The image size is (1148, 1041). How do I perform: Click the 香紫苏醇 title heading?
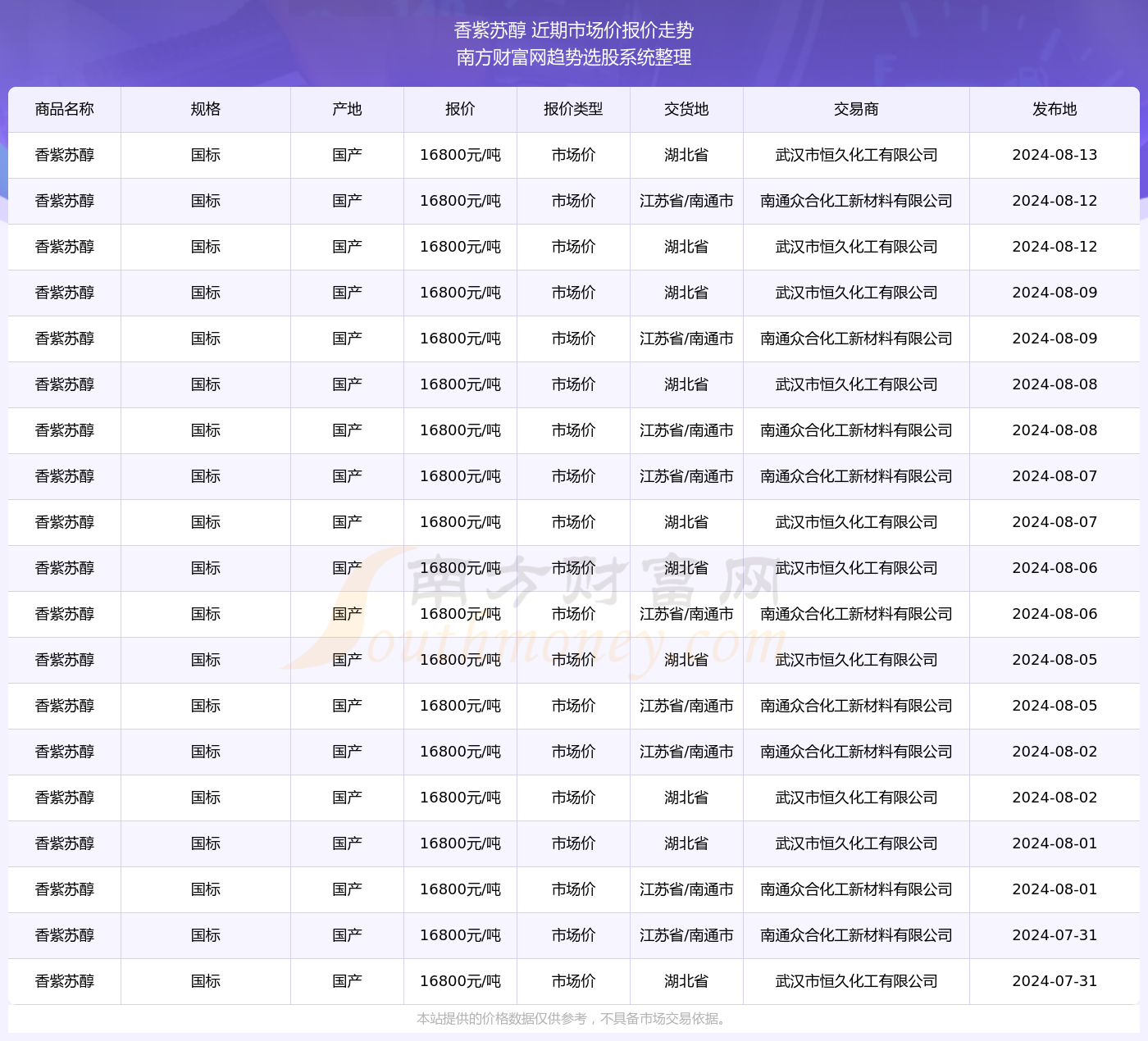[x=573, y=33]
